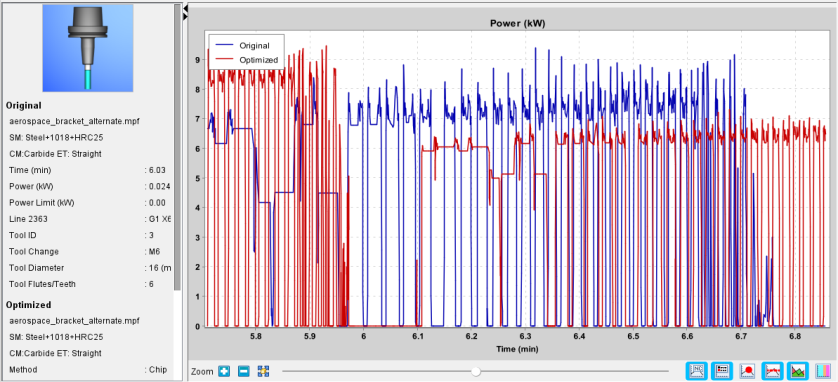Zoom in with the plus icon
Viewport: 838px width, 382px height.
224,371
